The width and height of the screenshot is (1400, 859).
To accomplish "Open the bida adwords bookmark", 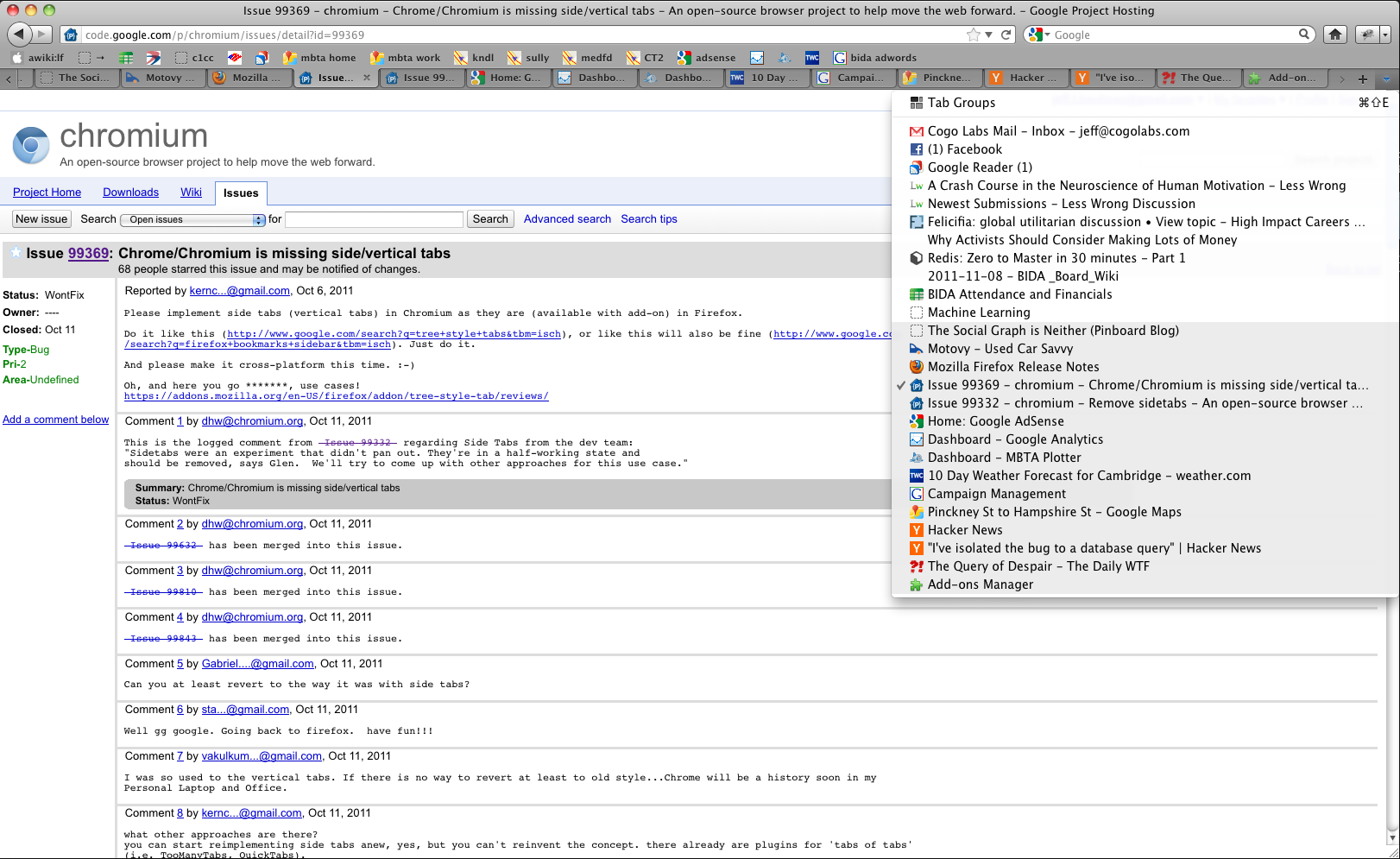I will coord(875,58).
